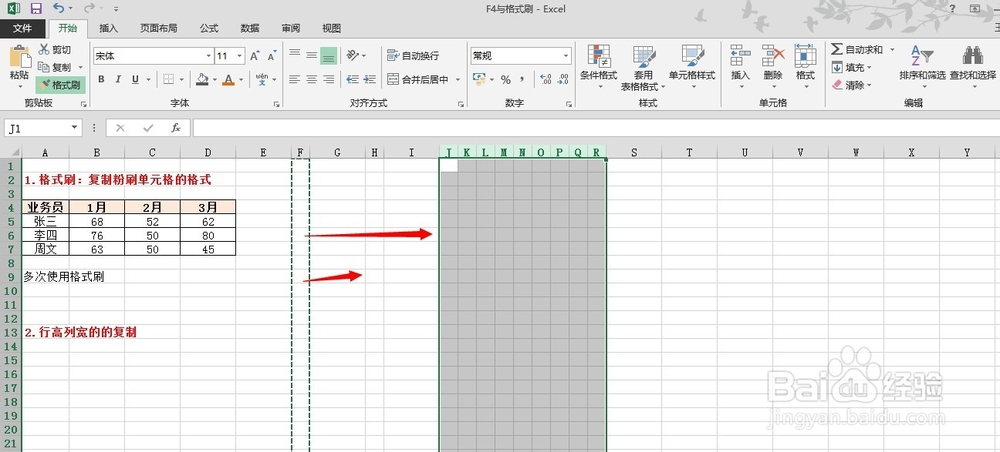1000x452 pixels.
Task: Open the number format (常规) dropdown
Action: click(566, 56)
